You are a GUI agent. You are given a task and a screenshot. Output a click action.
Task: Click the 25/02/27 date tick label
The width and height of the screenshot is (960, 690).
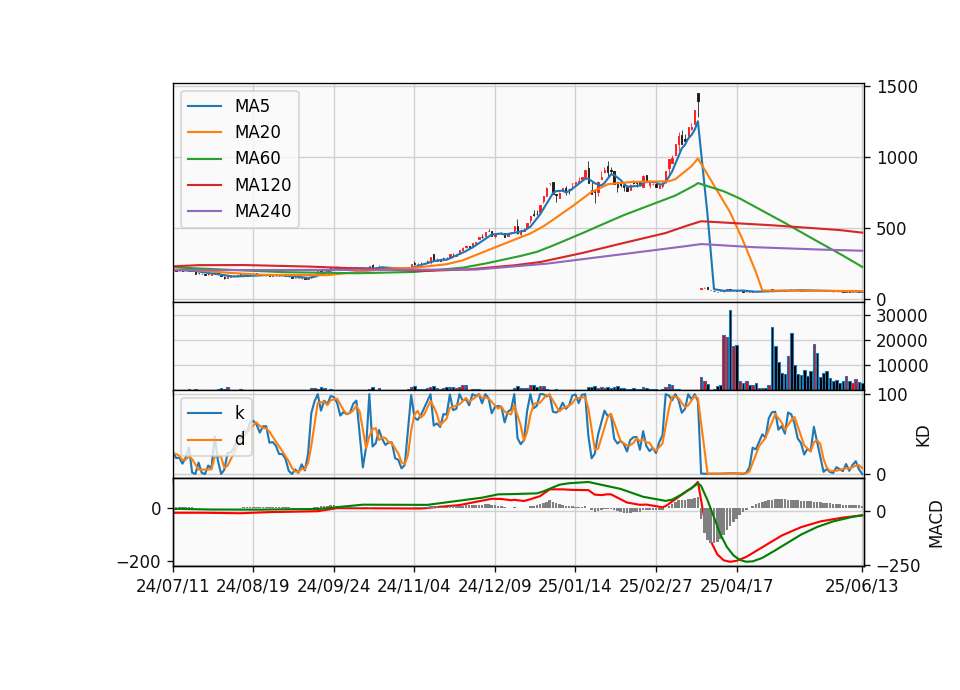pos(656,586)
